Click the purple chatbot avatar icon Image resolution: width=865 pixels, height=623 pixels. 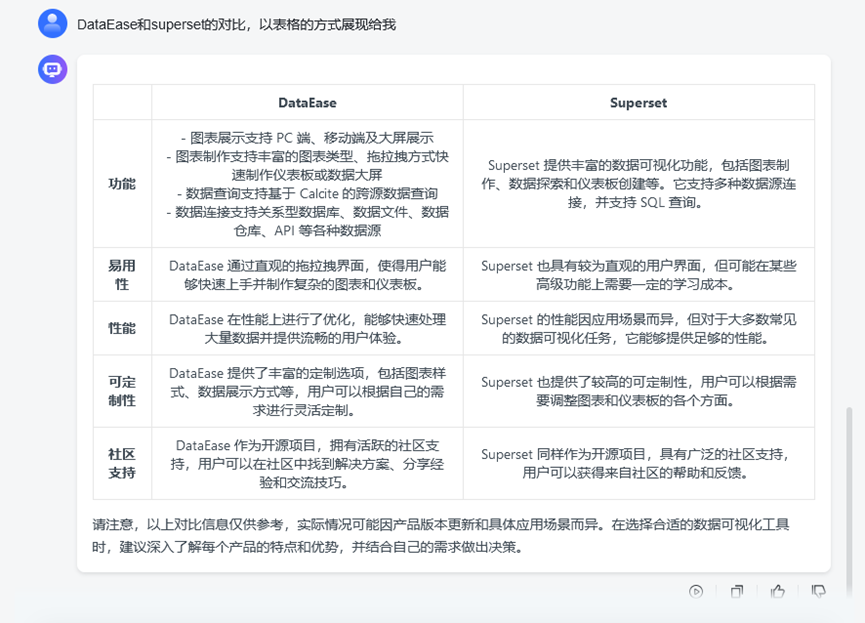tap(52, 70)
